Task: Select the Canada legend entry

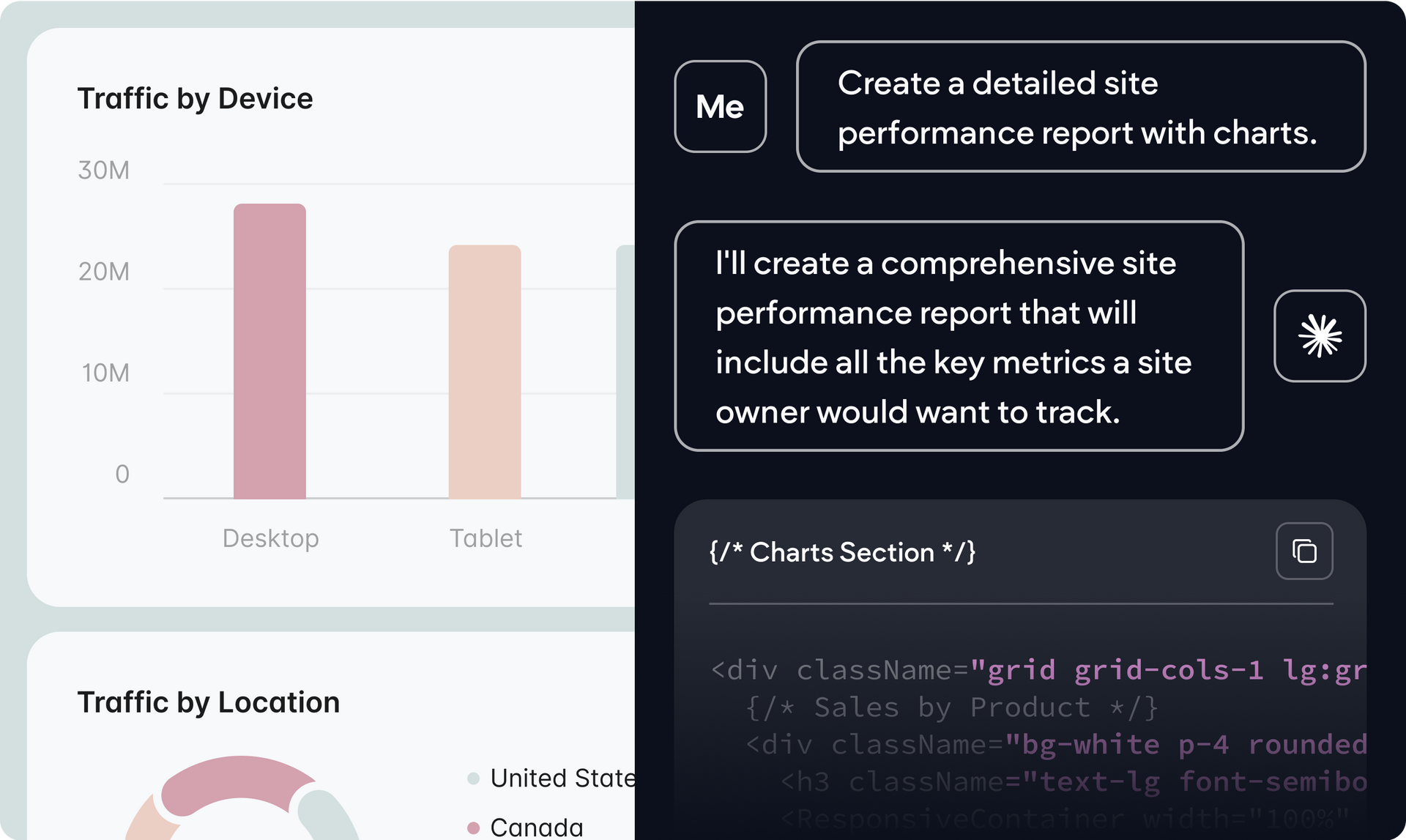Action: tap(525, 828)
